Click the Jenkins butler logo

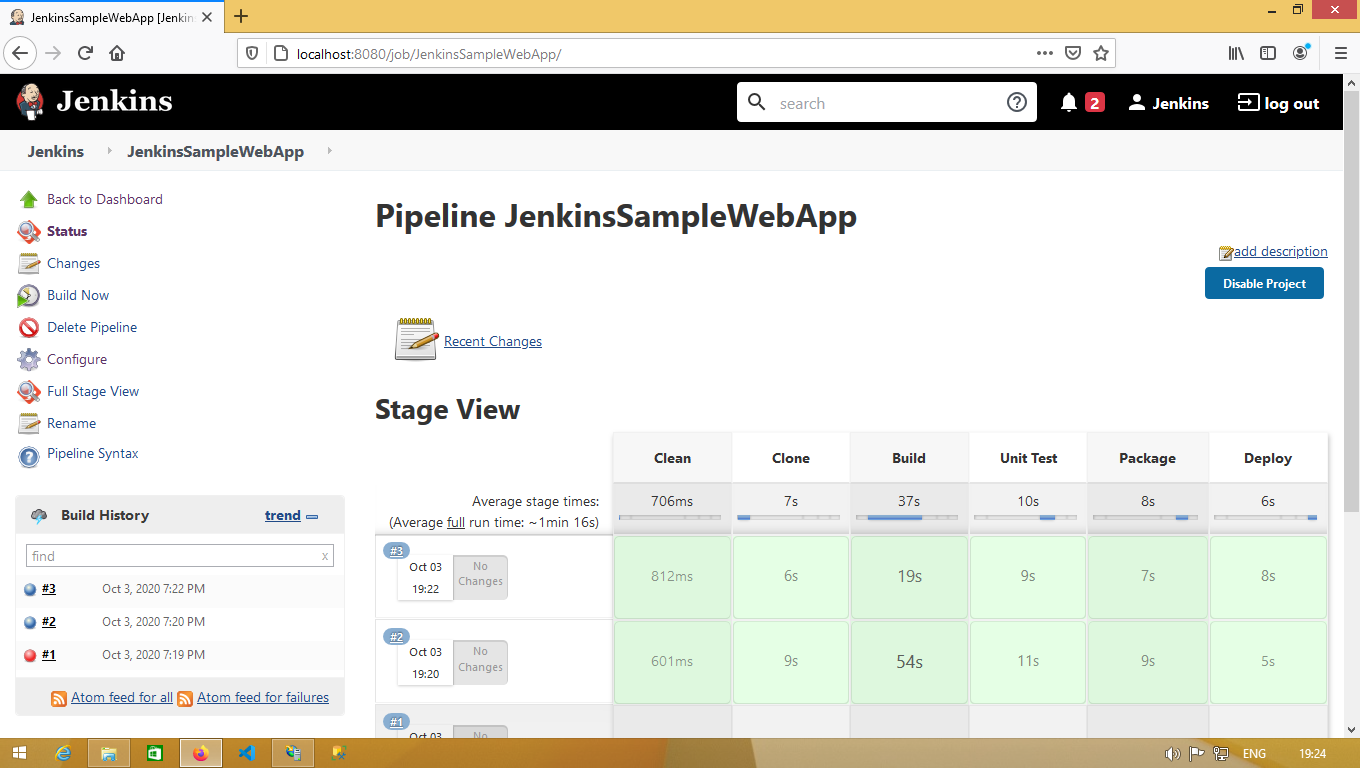click(x=30, y=102)
